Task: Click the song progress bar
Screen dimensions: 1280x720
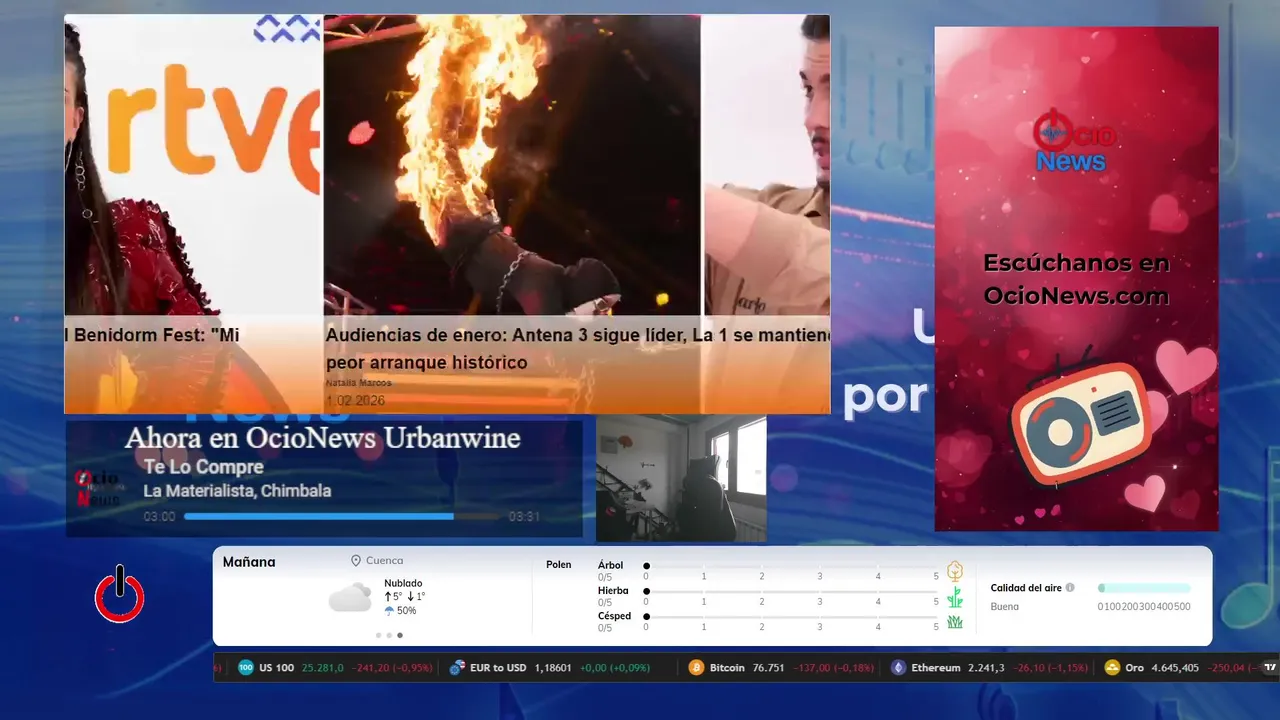Action: pos(341,517)
